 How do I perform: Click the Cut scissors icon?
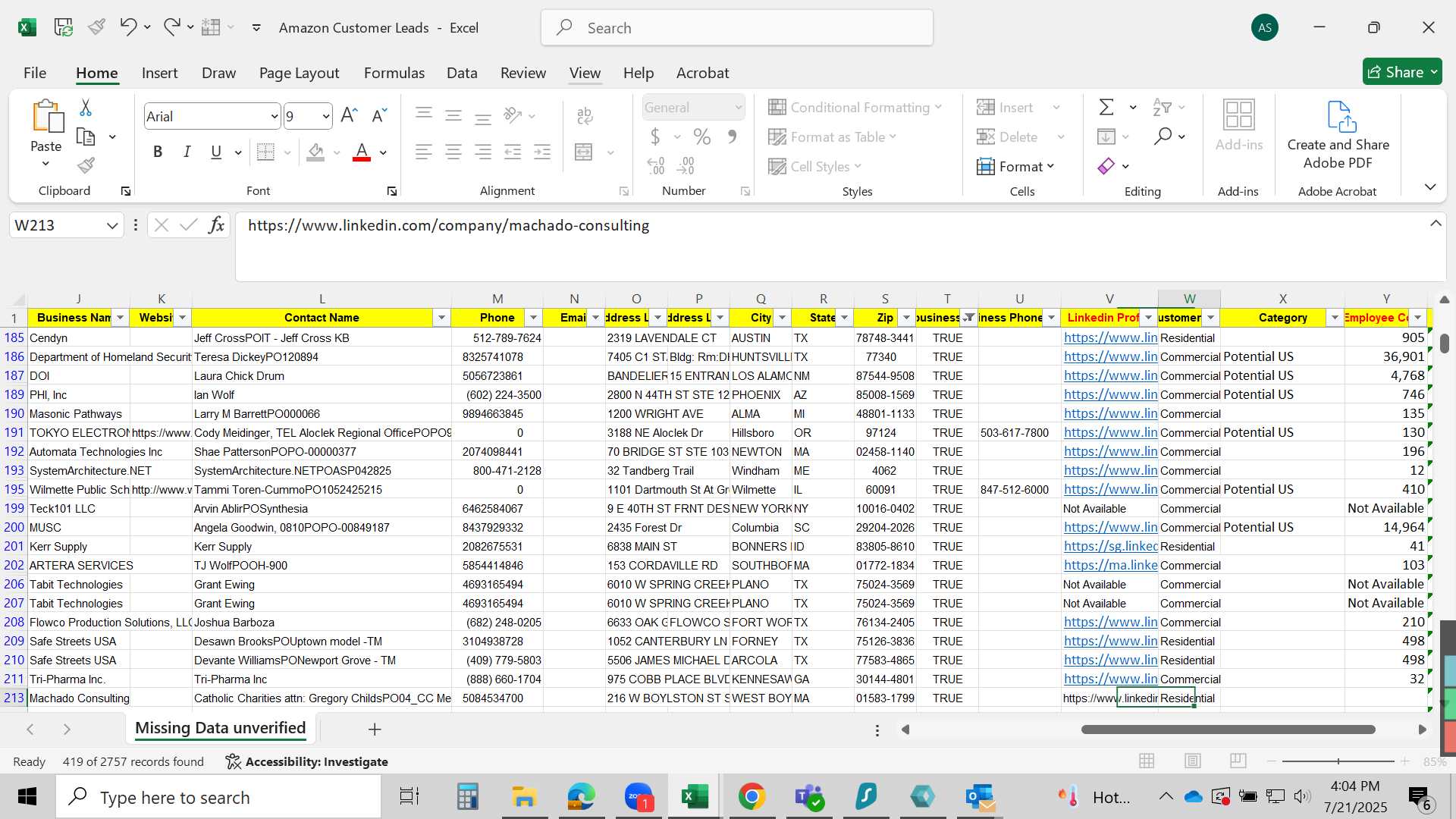click(x=86, y=108)
